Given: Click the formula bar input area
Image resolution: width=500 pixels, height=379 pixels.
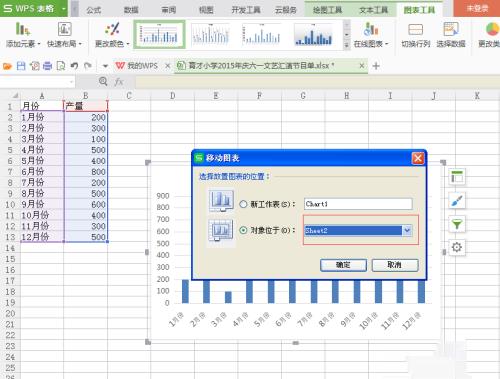Looking at the screenshot, I should click(317, 81).
